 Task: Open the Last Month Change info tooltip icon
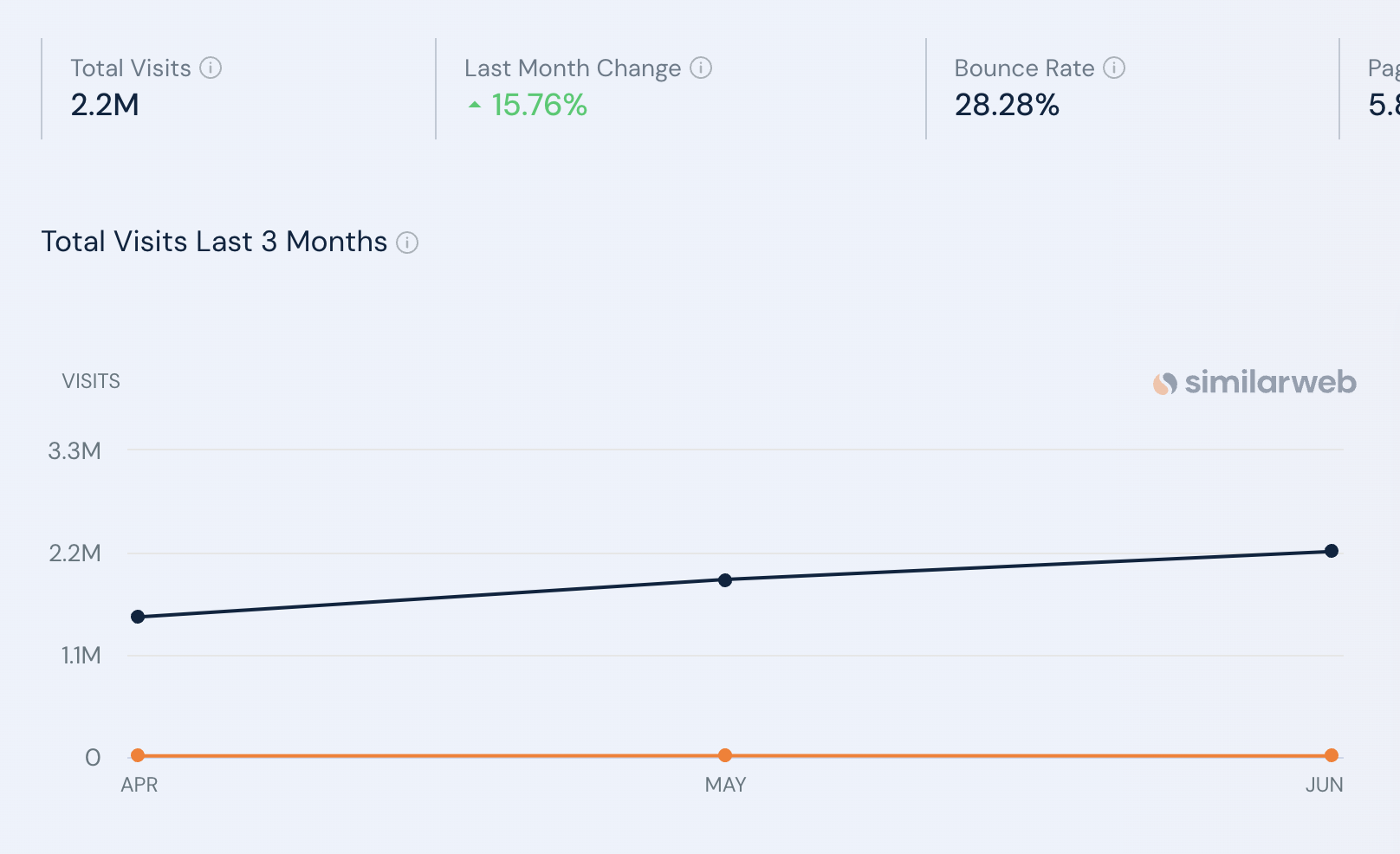coord(701,68)
